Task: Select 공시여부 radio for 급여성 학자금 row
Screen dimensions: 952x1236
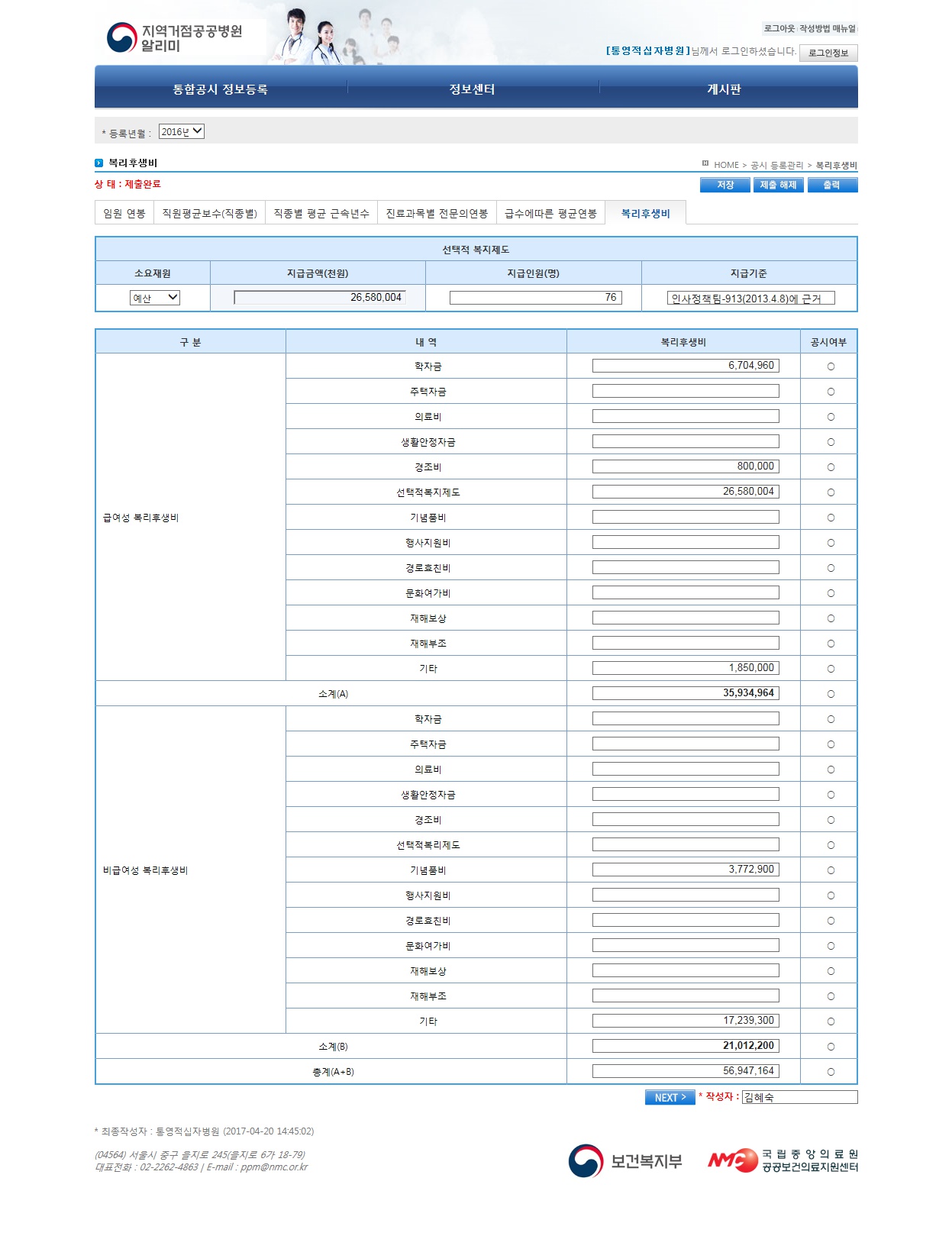Action: pyautogui.click(x=831, y=366)
